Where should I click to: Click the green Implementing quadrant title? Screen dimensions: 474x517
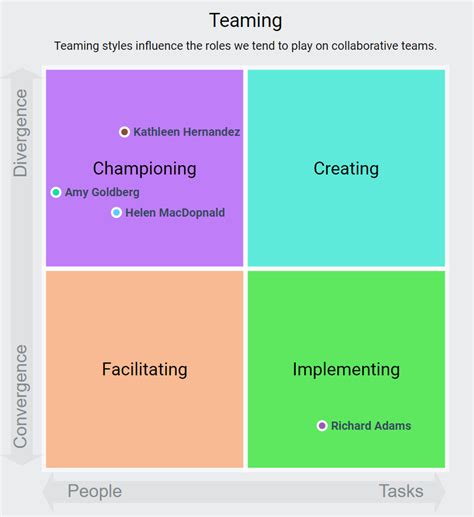pos(346,369)
